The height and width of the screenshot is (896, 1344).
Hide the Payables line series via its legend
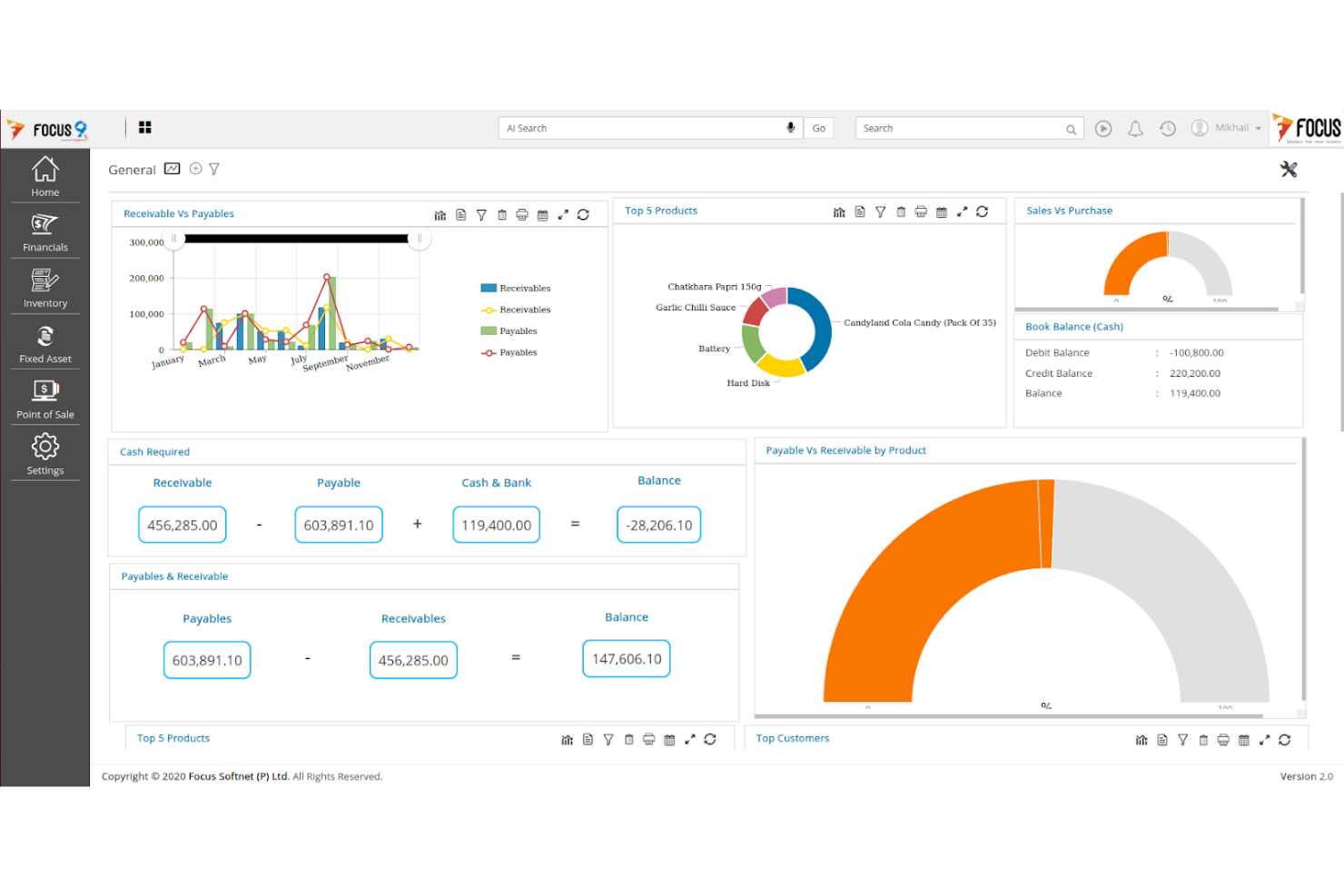point(509,352)
